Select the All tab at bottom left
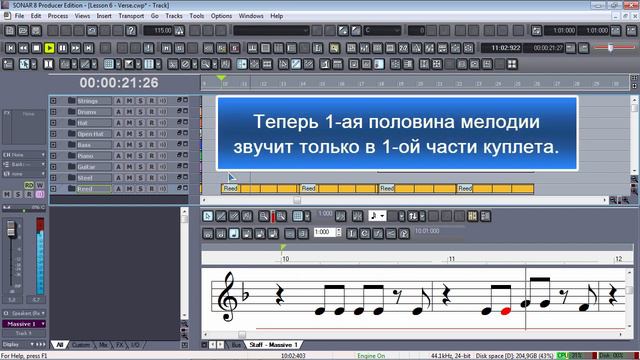Viewport: 640px width, 360px height. click(60, 345)
